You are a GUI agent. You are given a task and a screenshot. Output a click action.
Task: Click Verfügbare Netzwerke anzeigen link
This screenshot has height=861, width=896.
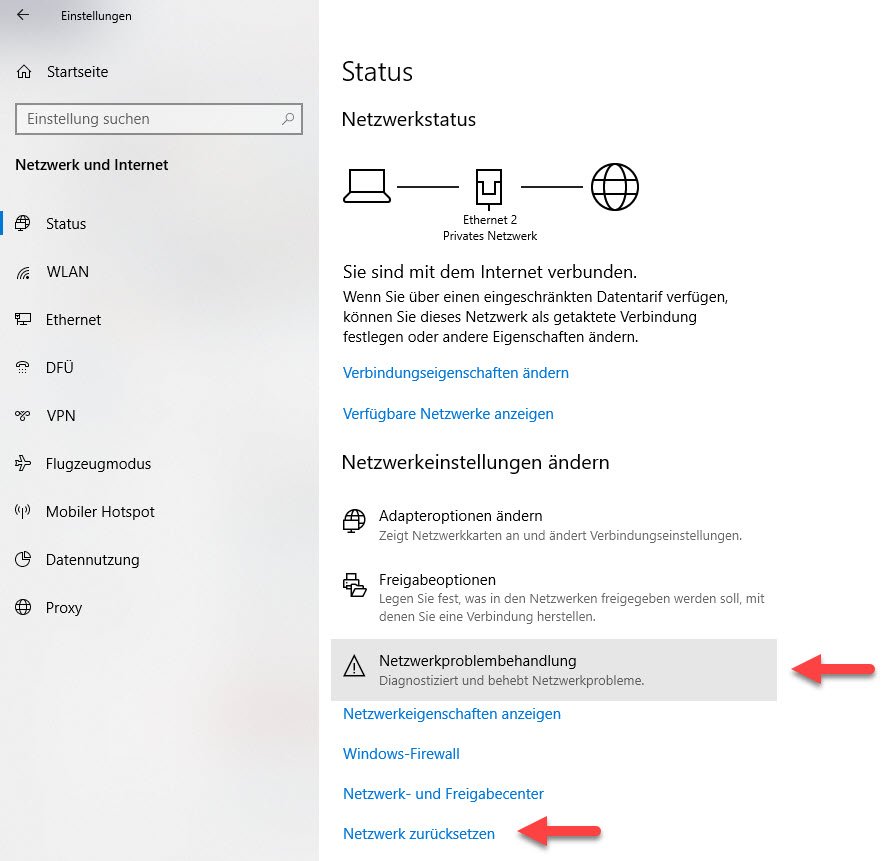point(448,414)
